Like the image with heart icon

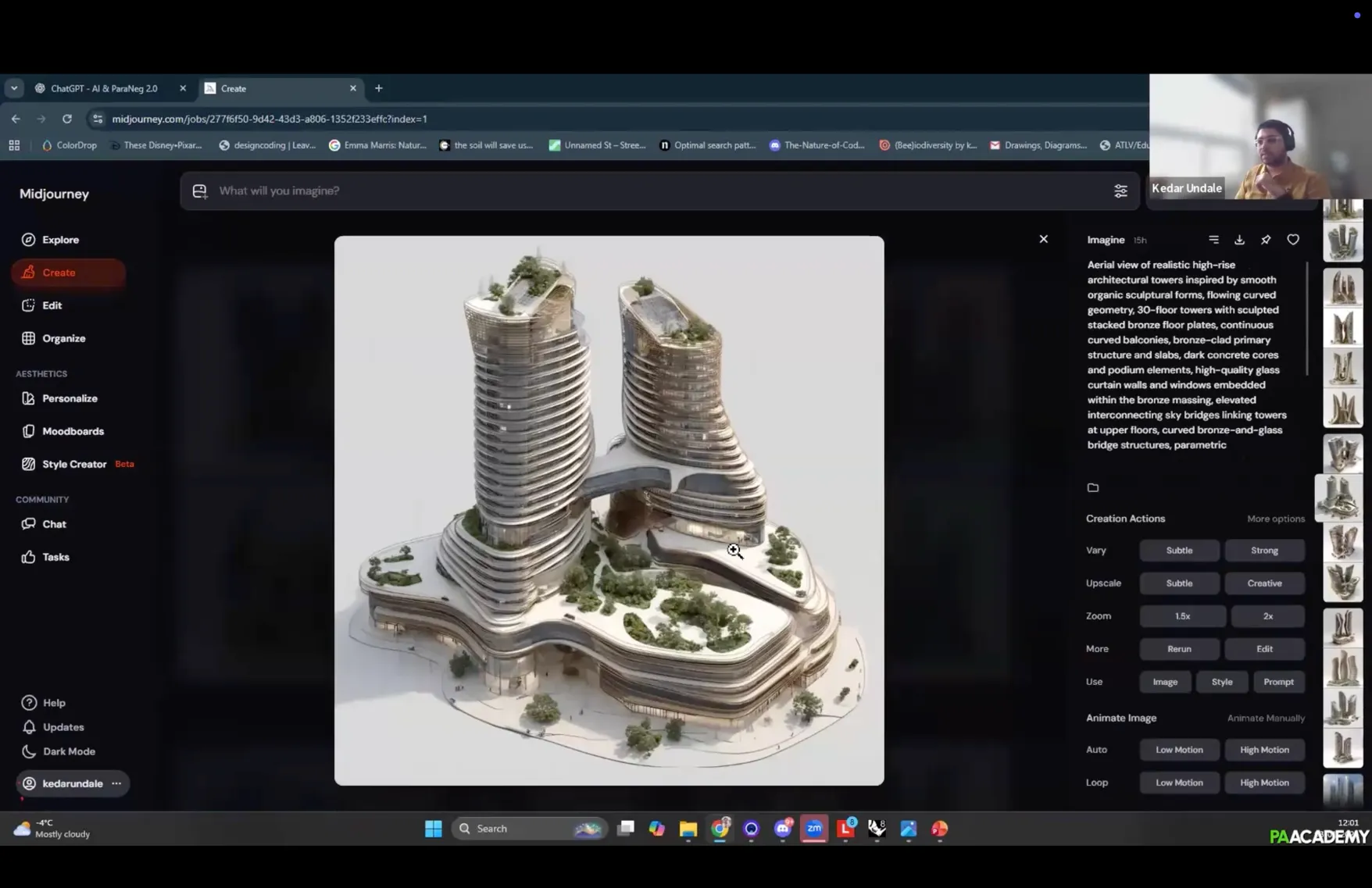[1293, 240]
